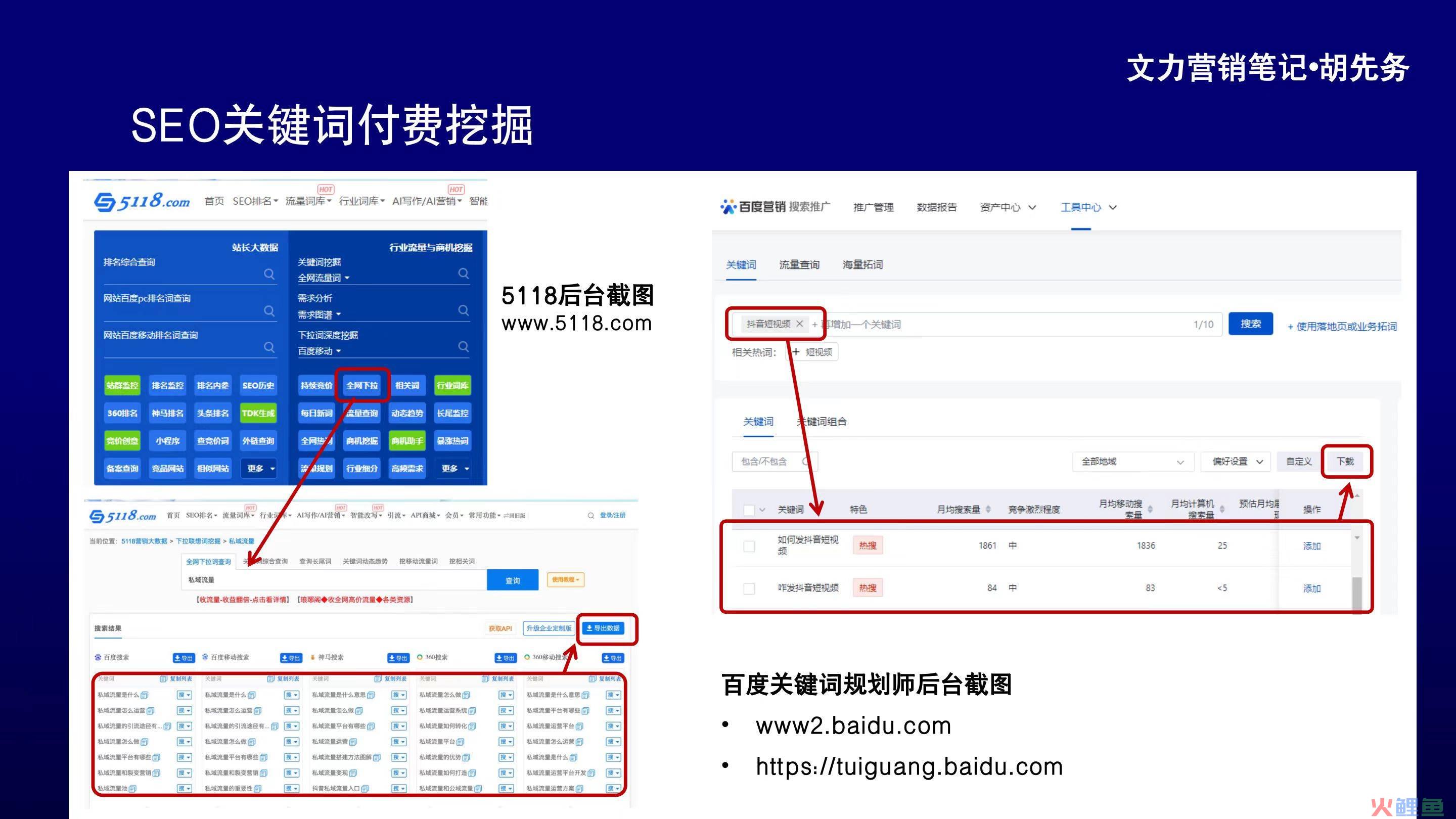The height and width of the screenshot is (819, 1456).
Task: Click the copy icon after 私域流量搭建方法图解
Action: click(377, 757)
